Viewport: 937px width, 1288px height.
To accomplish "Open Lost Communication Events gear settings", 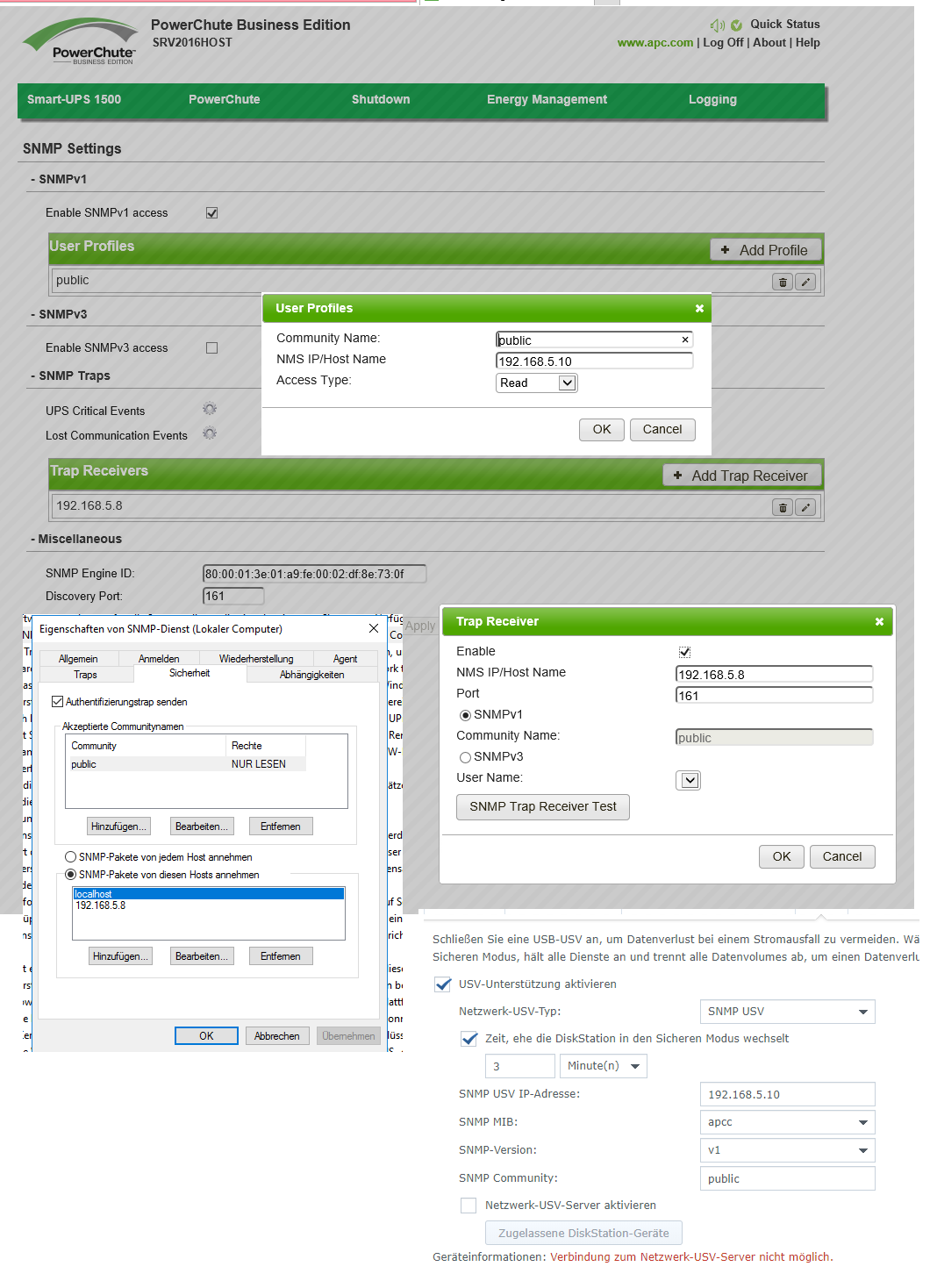I will (210, 433).
